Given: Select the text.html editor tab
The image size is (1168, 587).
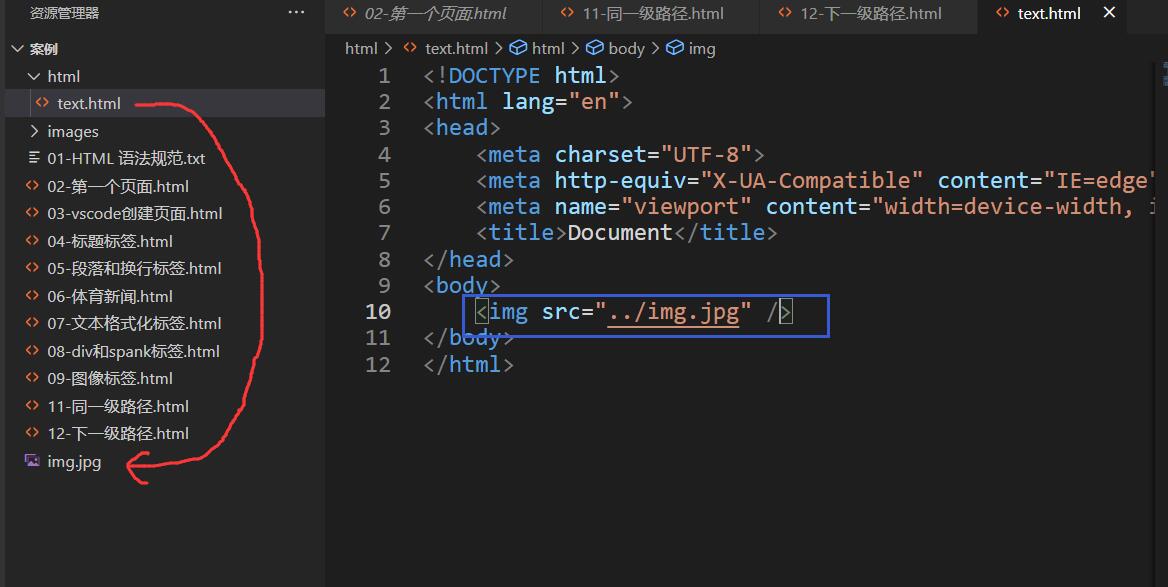Looking at the screenshot, I should pyautogui.click(x=1049, y=13).
